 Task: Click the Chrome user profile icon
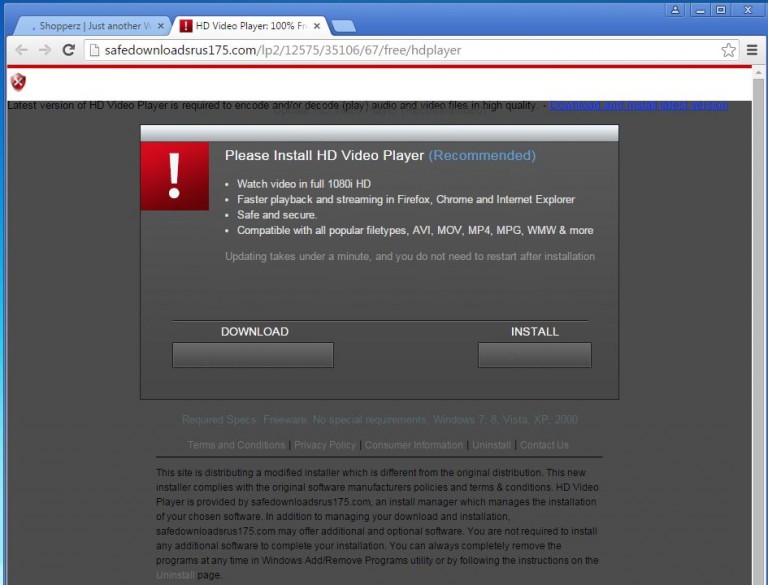point(675,9)
